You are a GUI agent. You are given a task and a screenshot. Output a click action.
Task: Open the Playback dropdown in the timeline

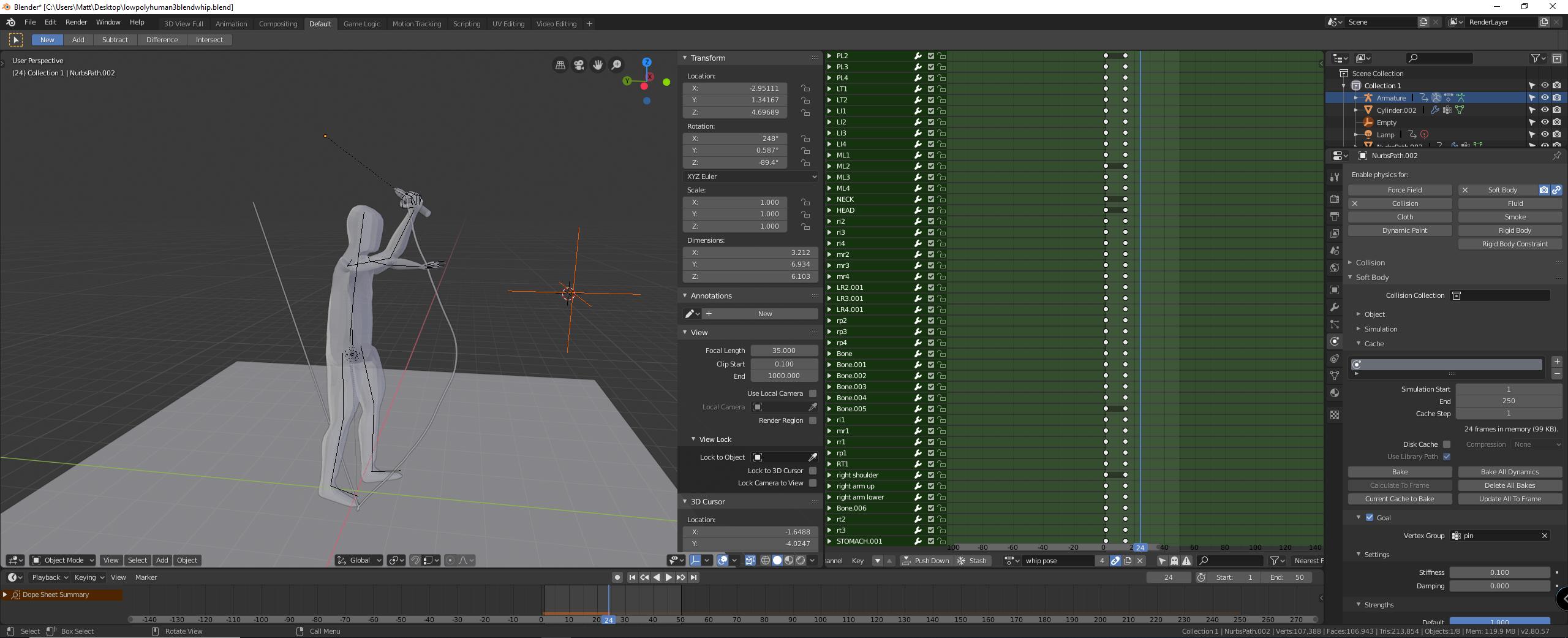click(x=49, y=577)
